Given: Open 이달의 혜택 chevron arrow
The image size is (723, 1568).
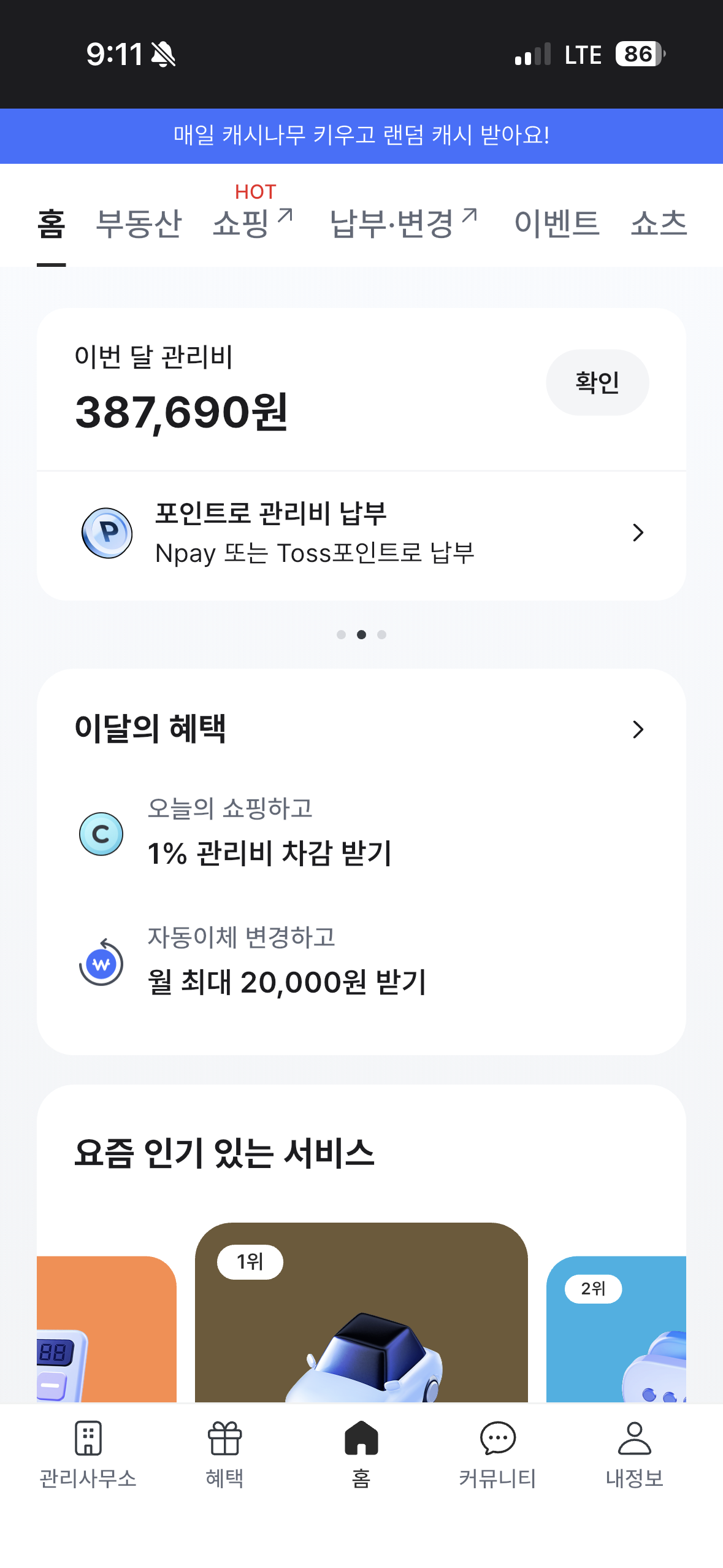Looking at the screenshot, I should click(x=638, y=729).
